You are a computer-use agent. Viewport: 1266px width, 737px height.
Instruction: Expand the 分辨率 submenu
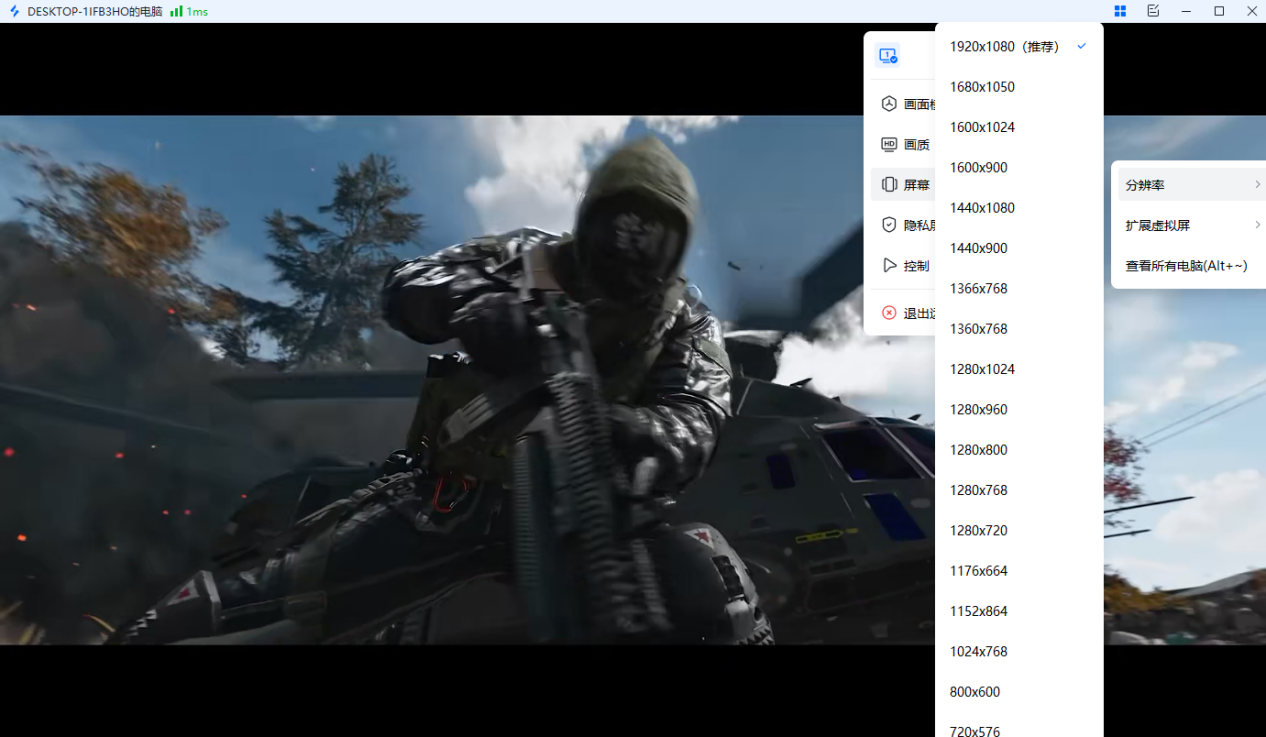point(1191,185)
